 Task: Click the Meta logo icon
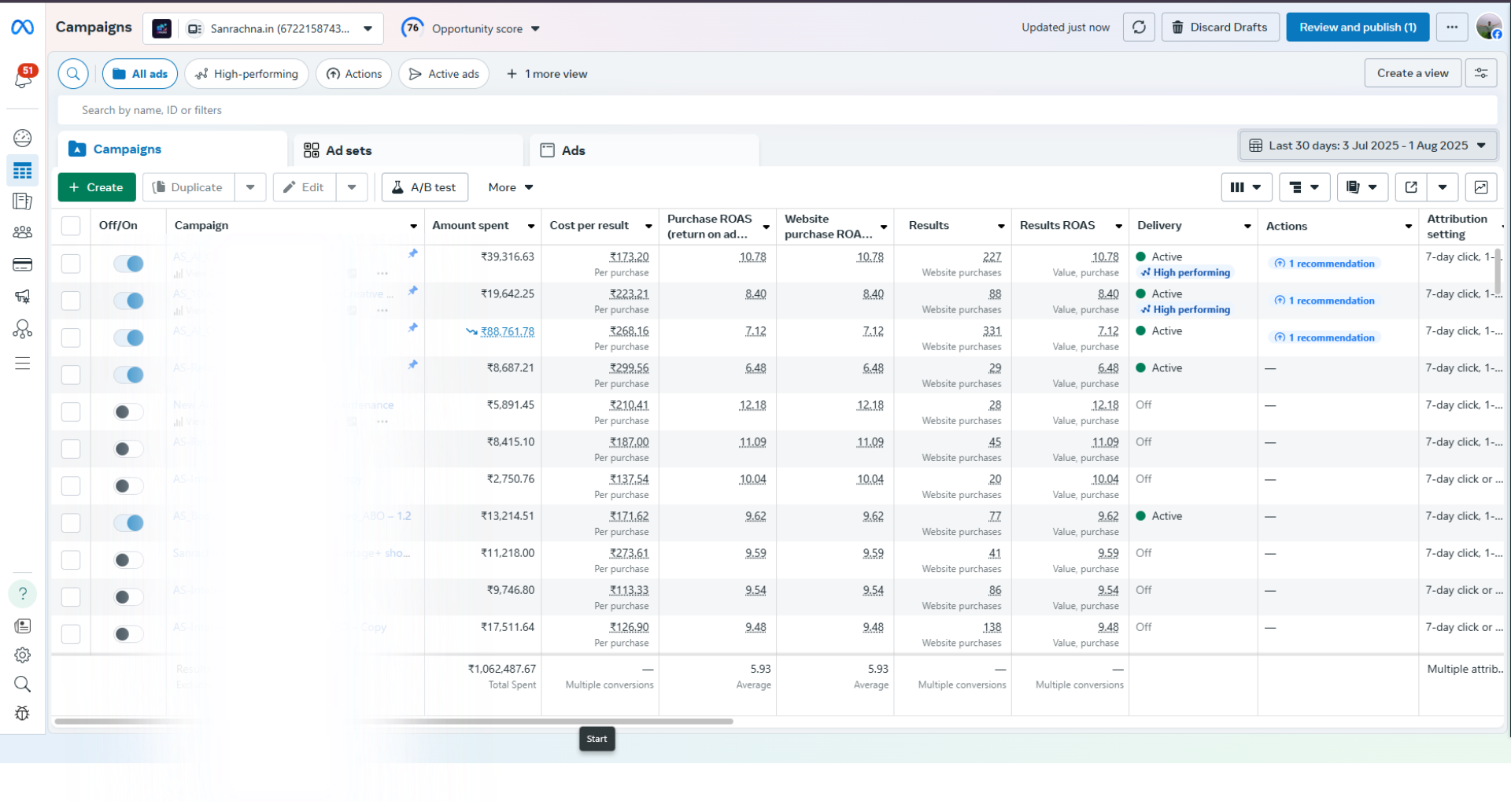pyautogui.click(x=22, y=28)
